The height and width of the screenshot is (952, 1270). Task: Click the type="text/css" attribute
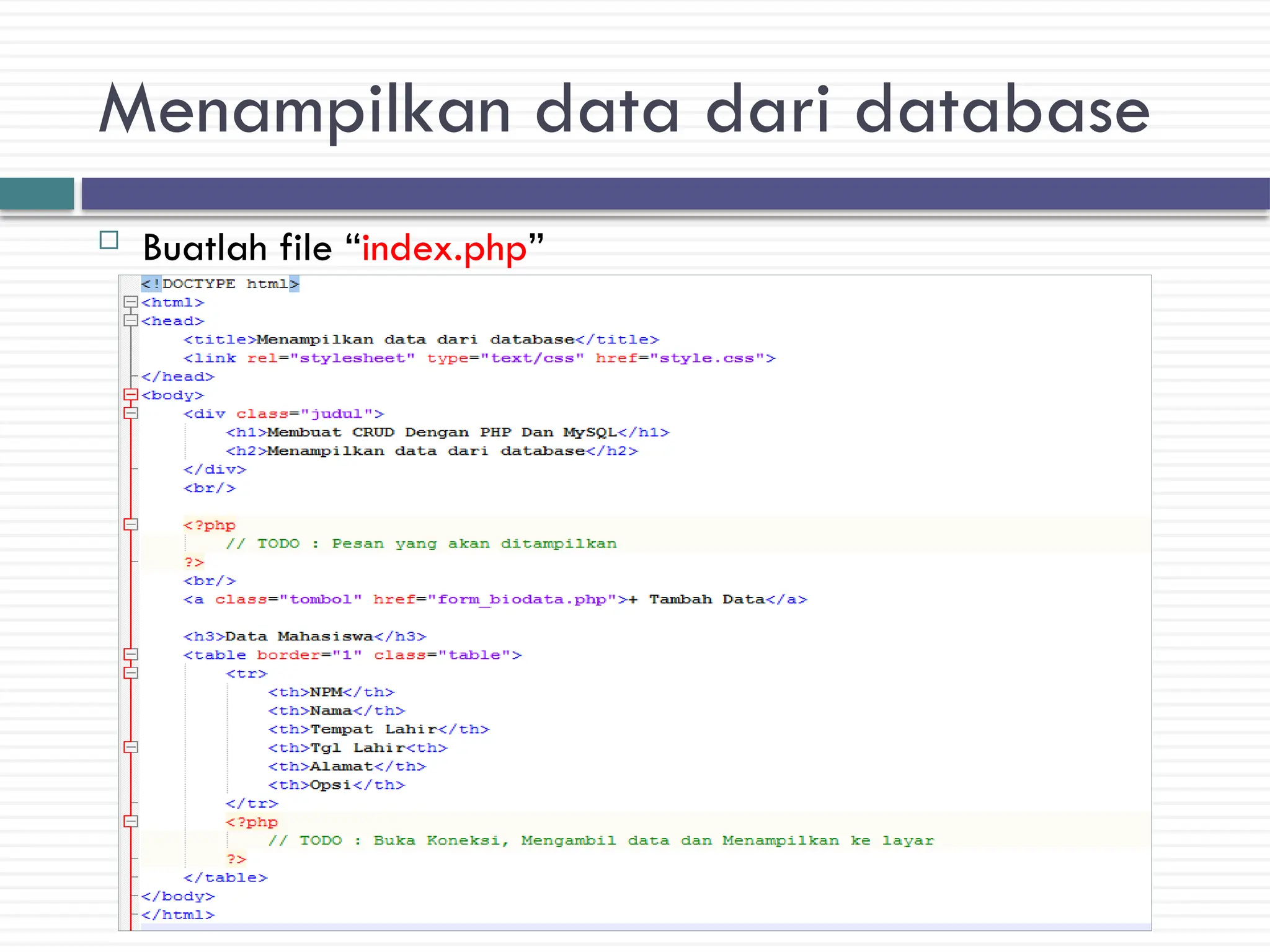click(x=505, y=358)
